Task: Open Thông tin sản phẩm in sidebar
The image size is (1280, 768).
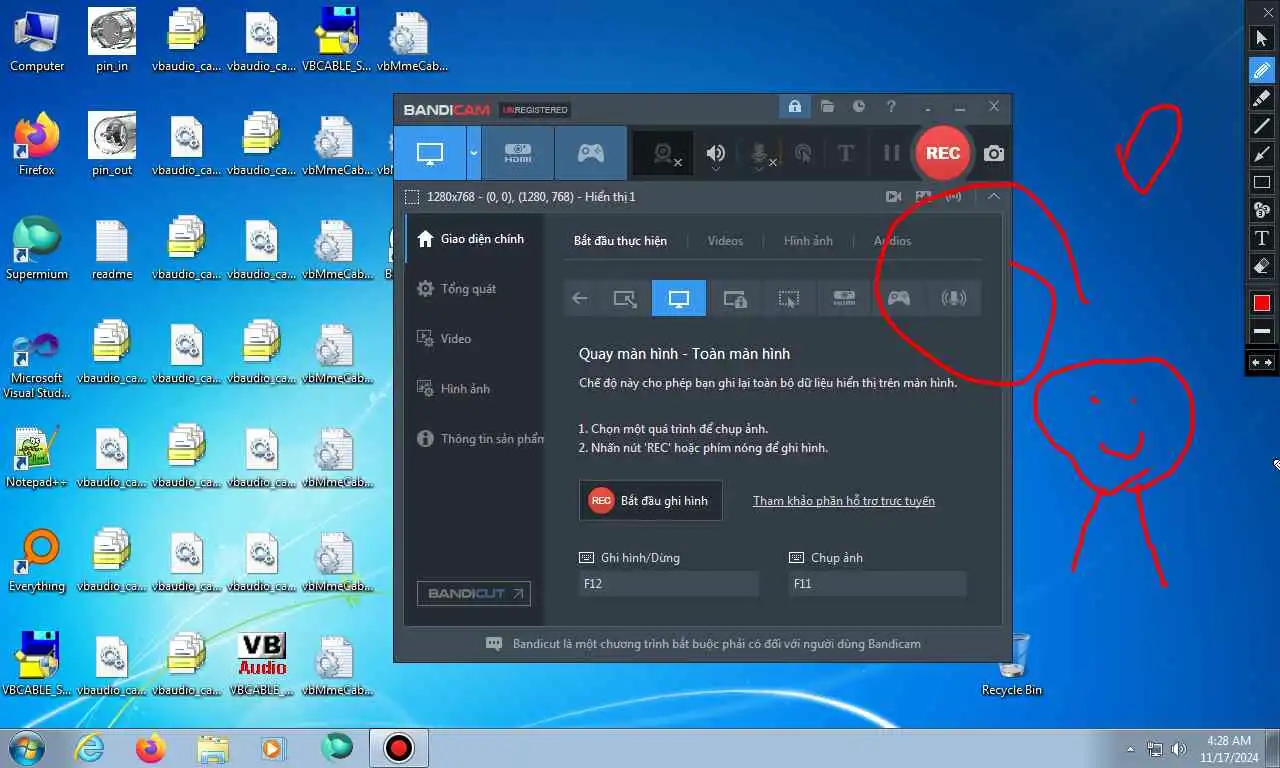Action: tap(475, 439)
